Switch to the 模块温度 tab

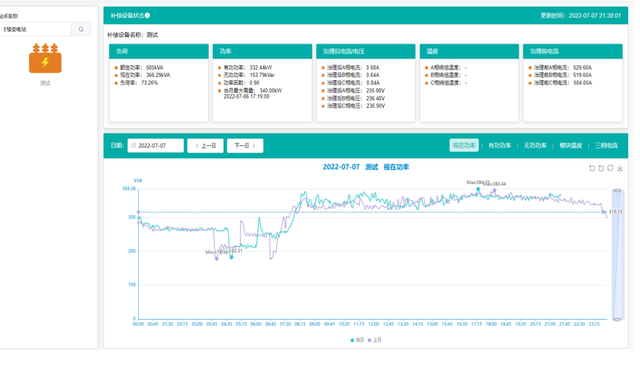(x=571, y=146)
